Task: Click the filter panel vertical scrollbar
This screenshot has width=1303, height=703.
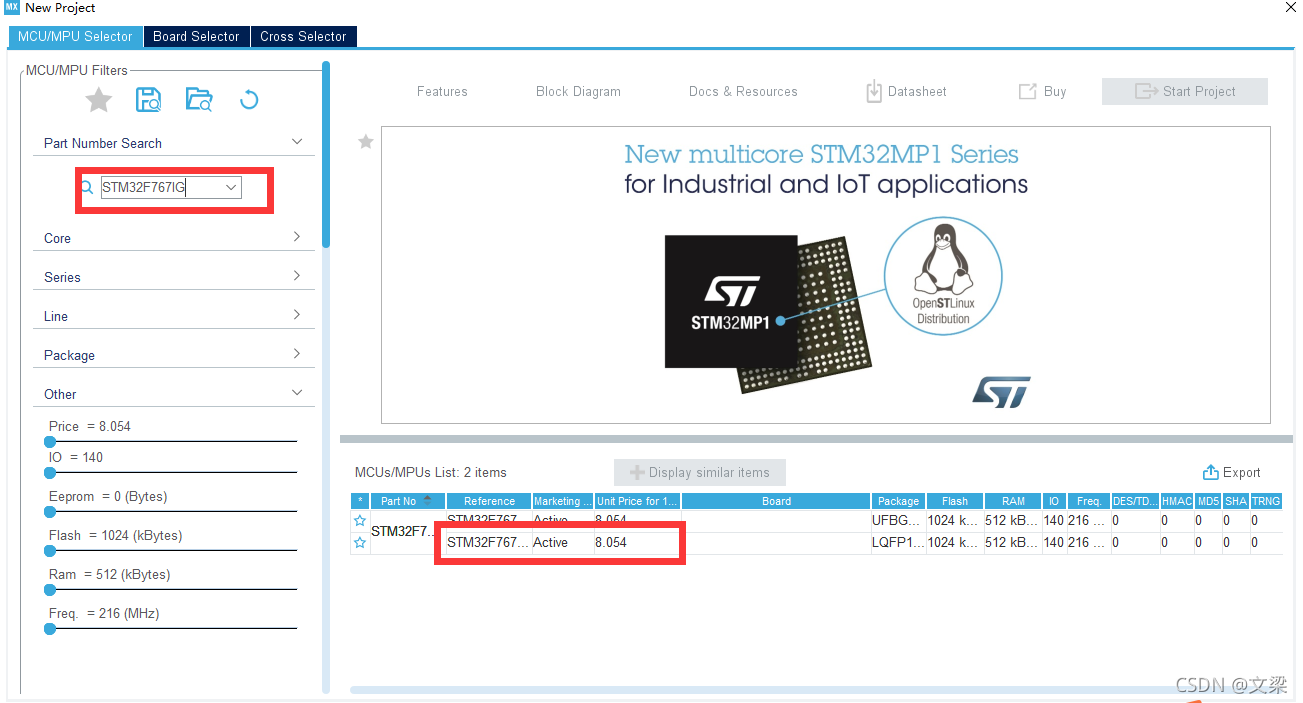Action: [326, 155]
